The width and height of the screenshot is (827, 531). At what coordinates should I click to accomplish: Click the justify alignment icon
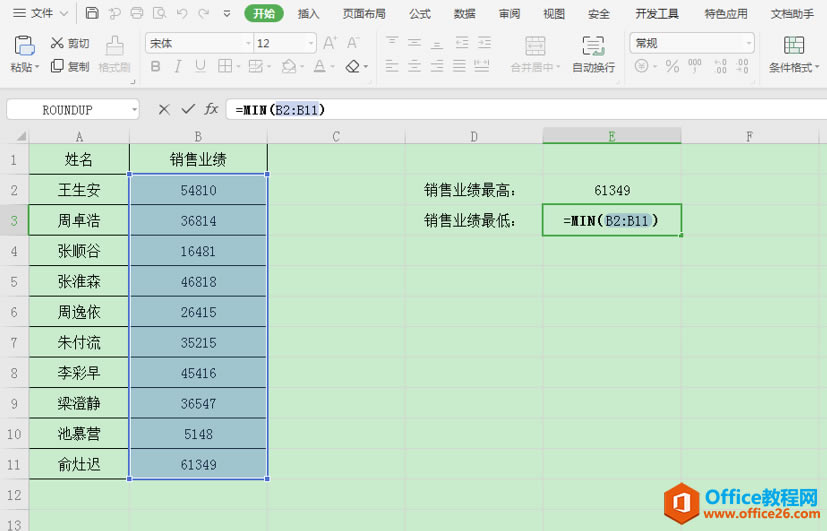[x=459, y=66]
